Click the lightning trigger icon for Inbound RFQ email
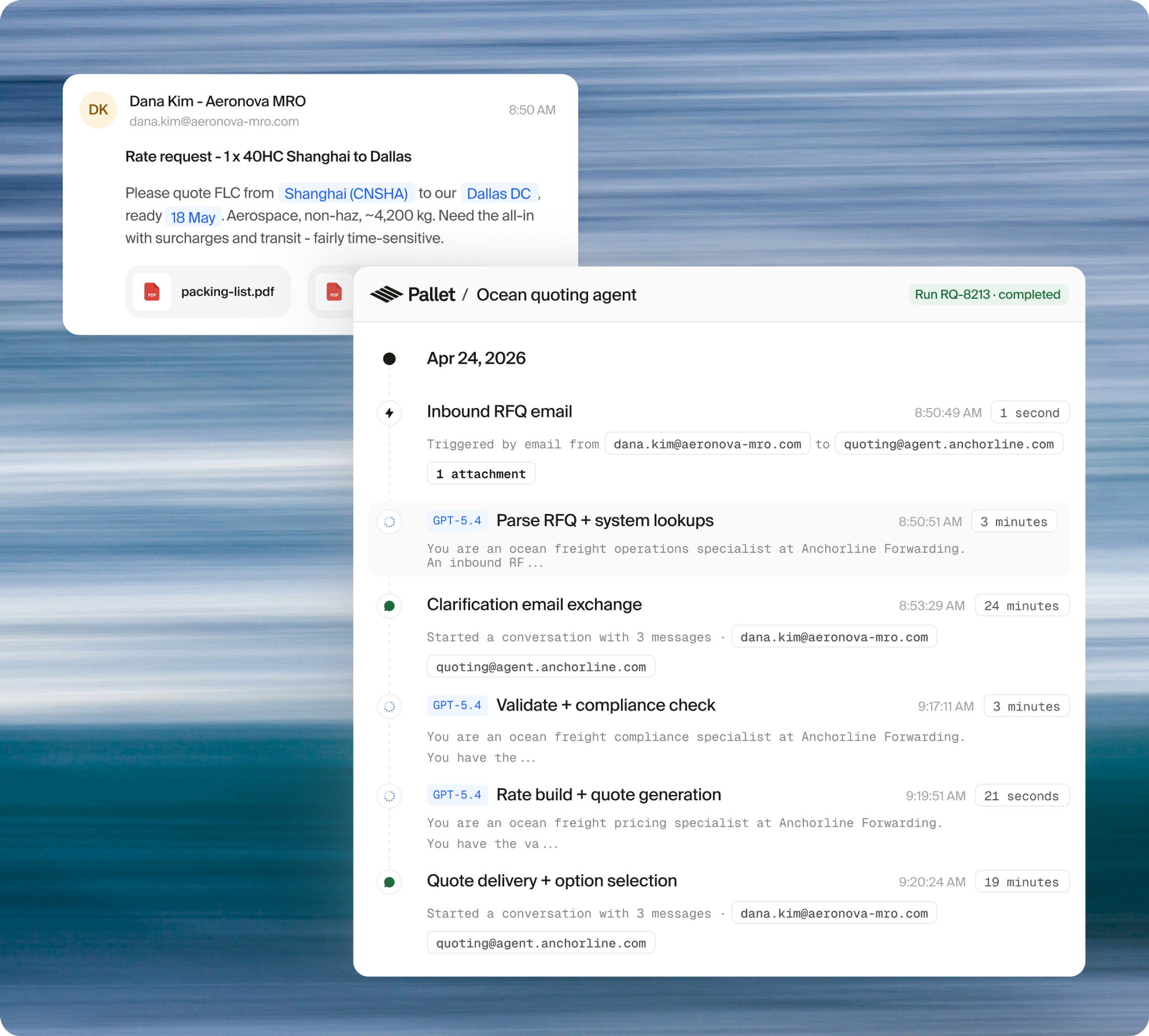Image resolution: width=1149 pixels, height=1036 pixels. 390,413
